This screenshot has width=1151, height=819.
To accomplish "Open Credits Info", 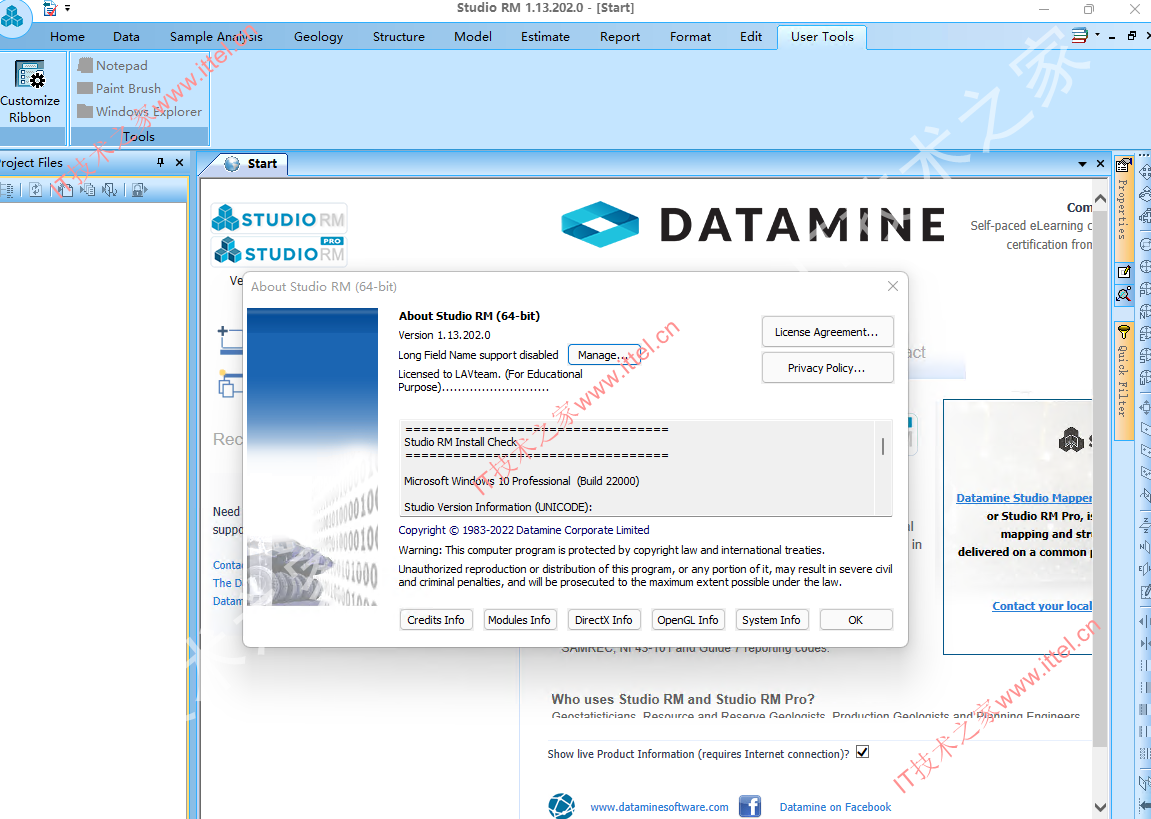I will 436,620.
